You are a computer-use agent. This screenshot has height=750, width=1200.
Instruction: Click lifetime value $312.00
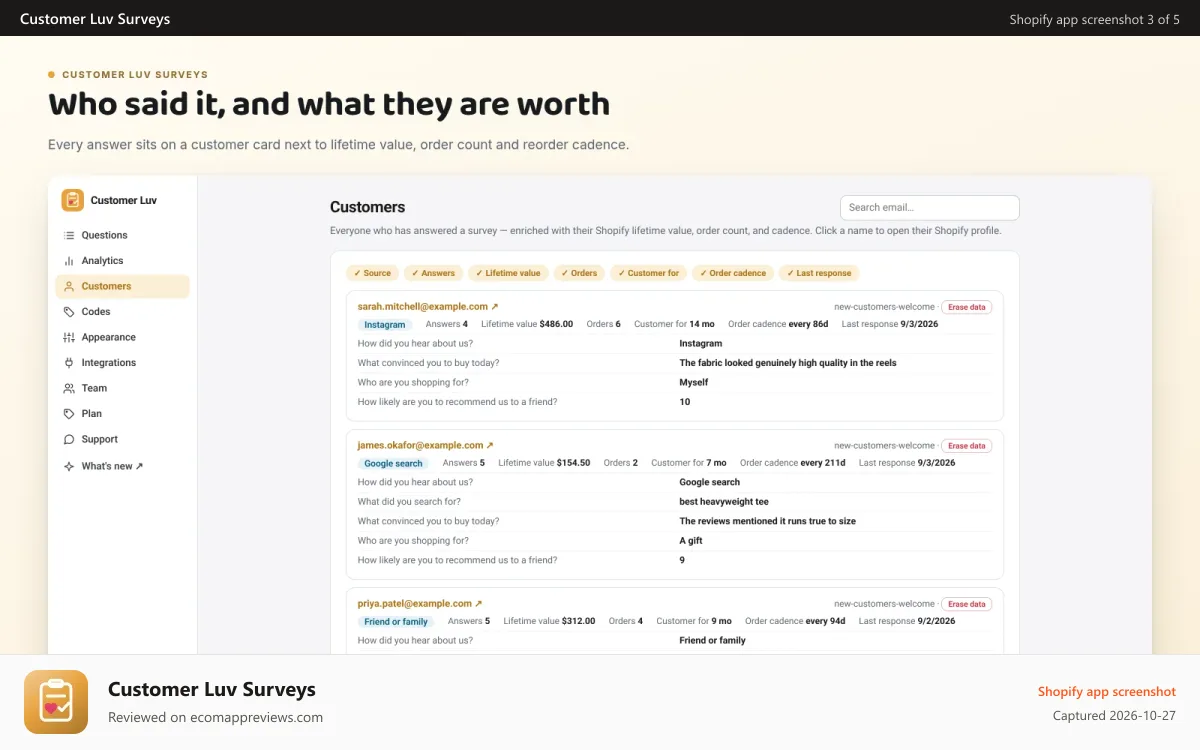tap(578, 621)
